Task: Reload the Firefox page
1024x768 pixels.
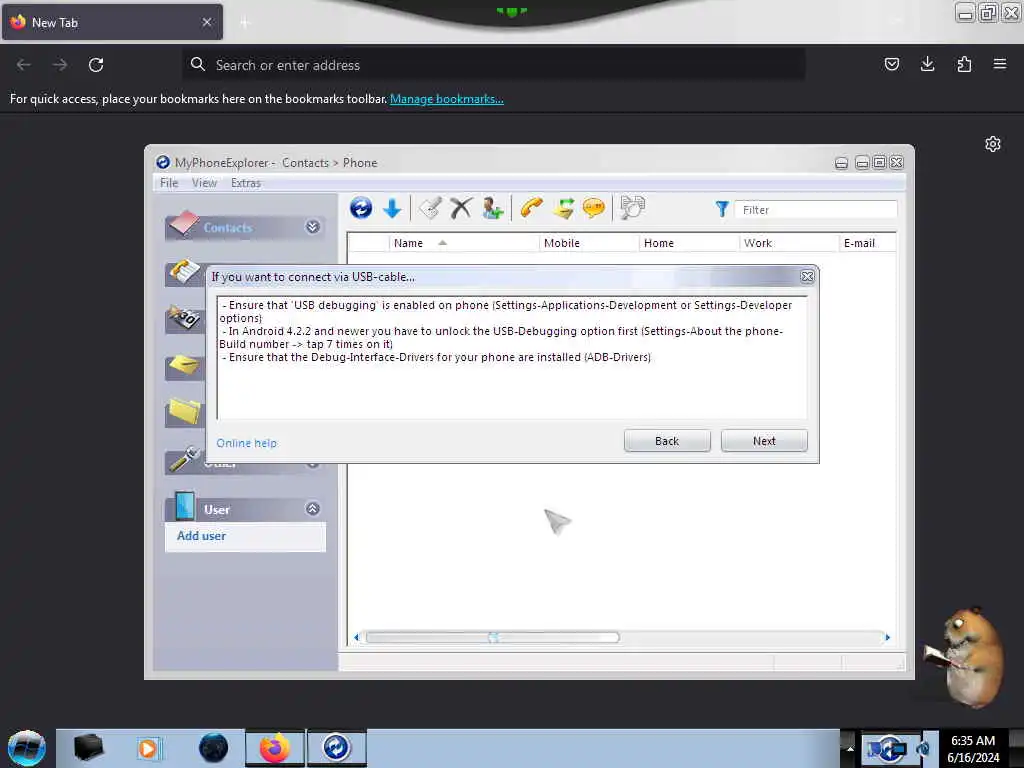Action: pyautogui.click(x=96, y=65)
